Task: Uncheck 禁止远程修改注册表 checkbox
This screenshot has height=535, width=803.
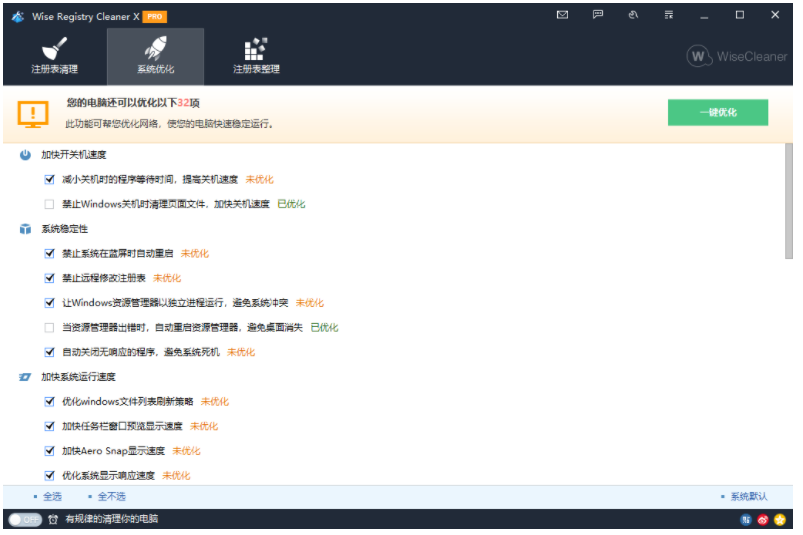Action: (x=50, y=278)
